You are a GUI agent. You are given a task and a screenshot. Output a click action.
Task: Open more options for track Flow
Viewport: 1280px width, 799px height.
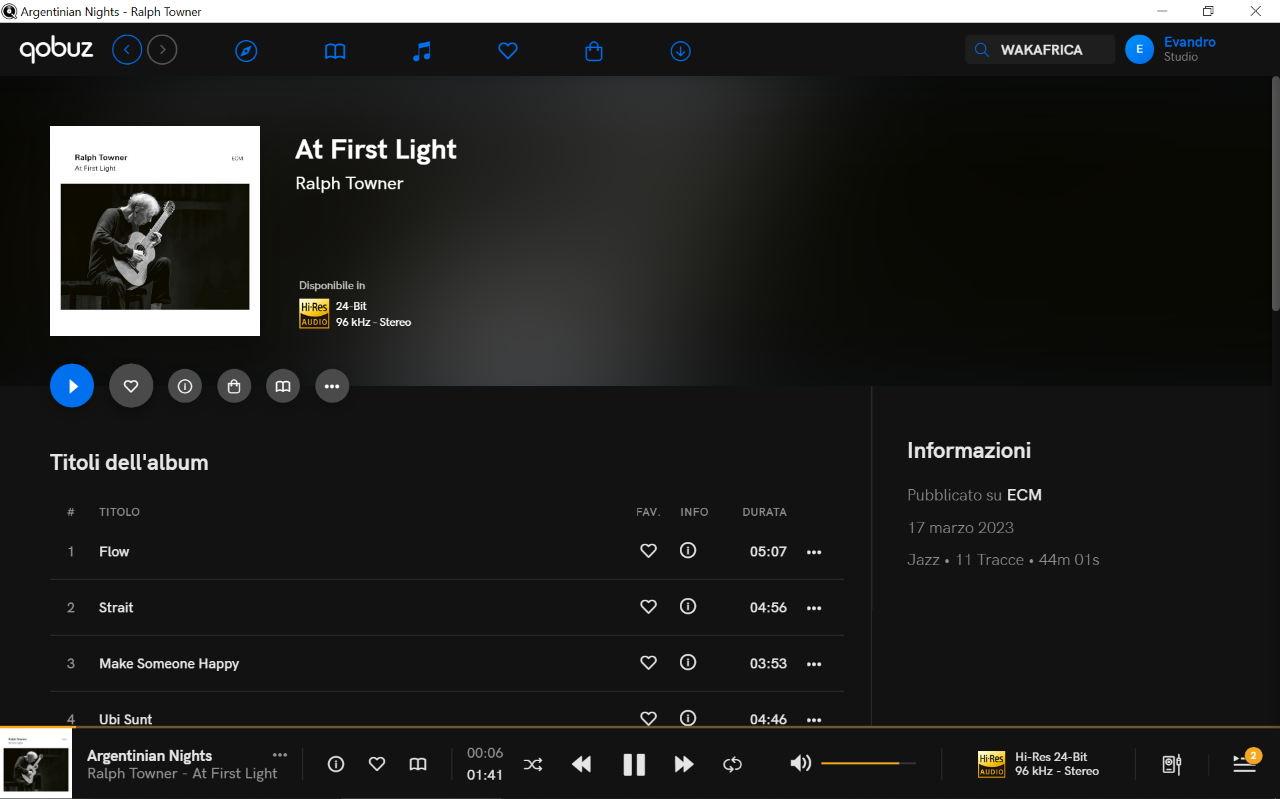(814, 552)
